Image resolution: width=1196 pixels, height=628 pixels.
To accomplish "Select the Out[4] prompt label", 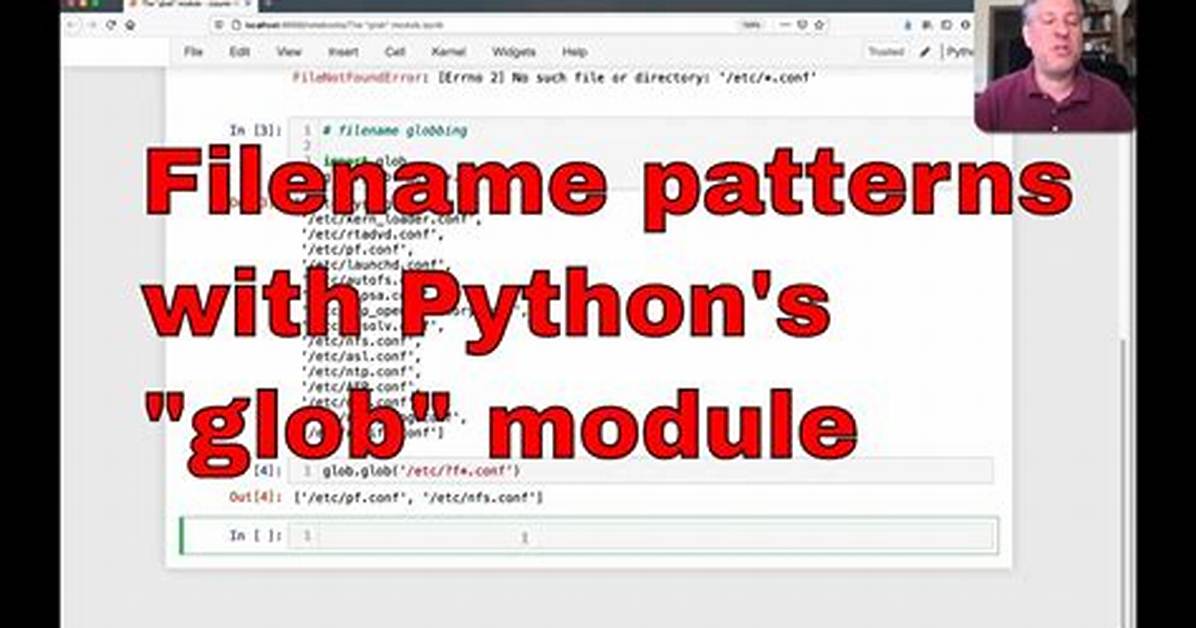I will point(256,498).
